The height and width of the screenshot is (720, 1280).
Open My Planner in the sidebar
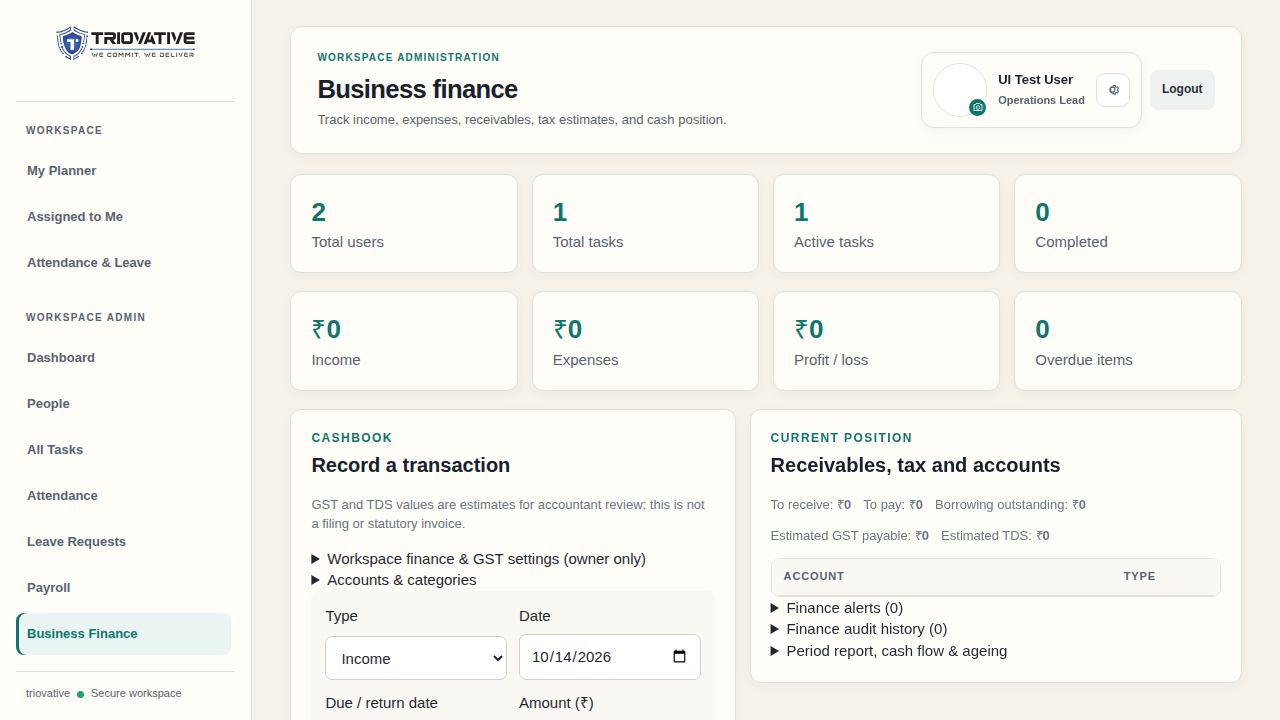point(124,171)
